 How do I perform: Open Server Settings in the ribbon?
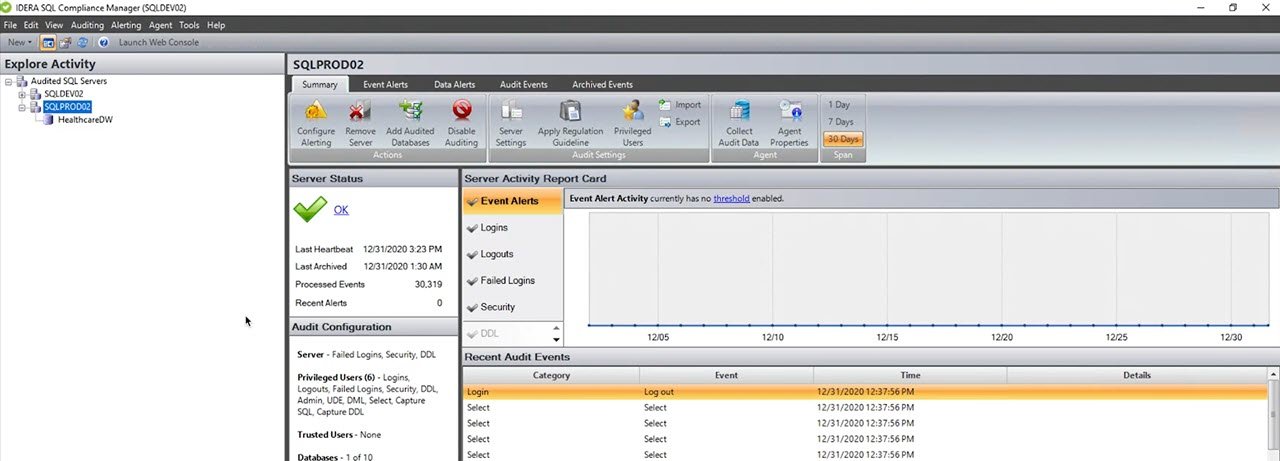[x=511, y=123]
